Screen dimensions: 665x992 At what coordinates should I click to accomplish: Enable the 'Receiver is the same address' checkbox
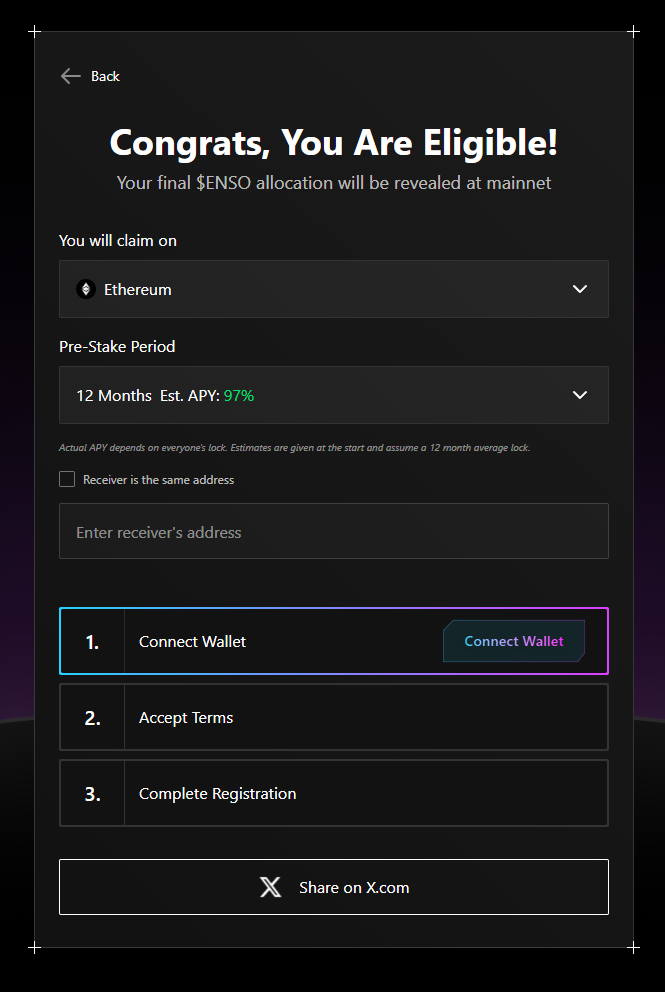(x=67, y=479)
